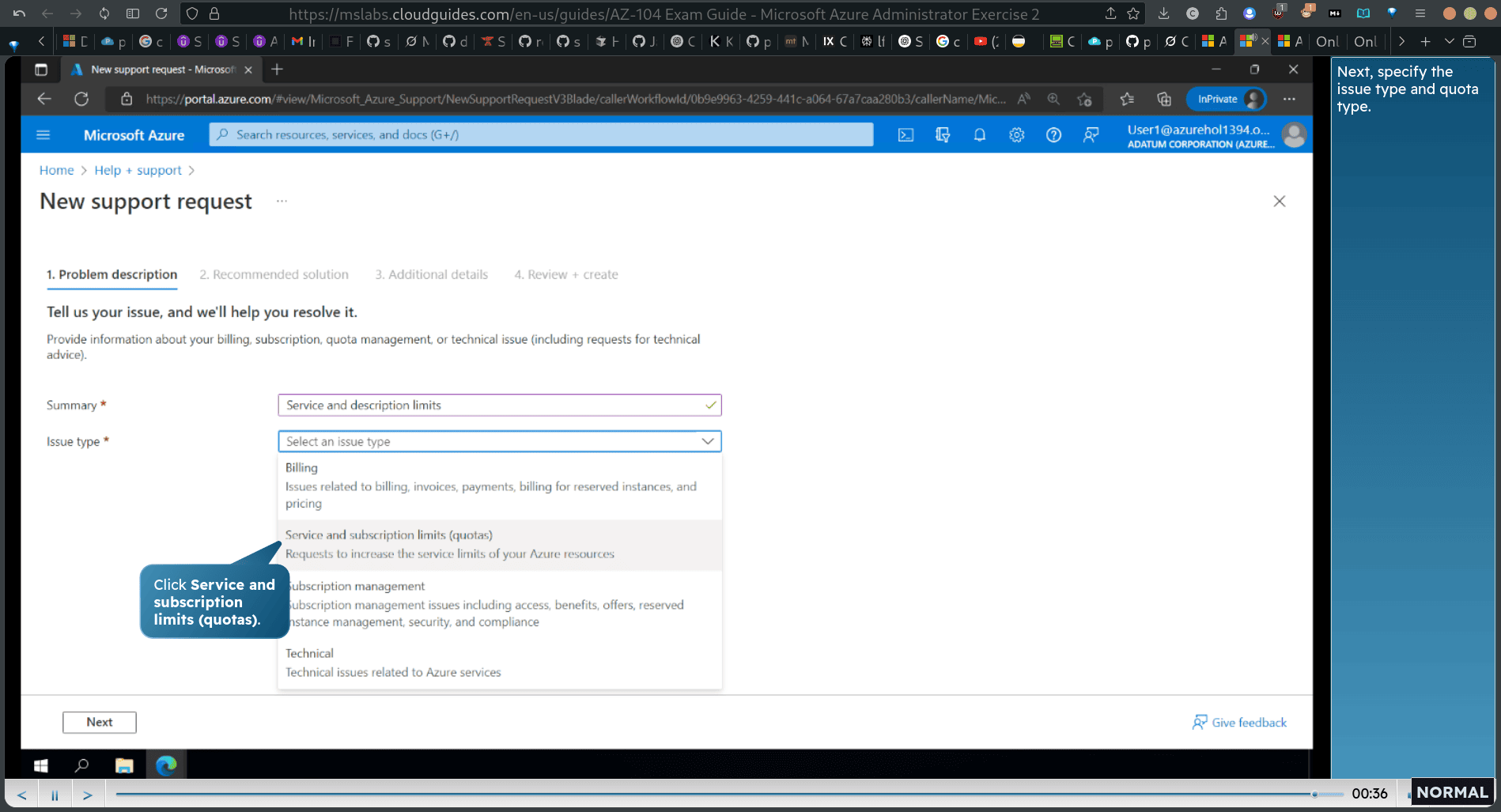1501x812 pixels.
Task: Click the Summary input field
Action: tap(500, 405)
